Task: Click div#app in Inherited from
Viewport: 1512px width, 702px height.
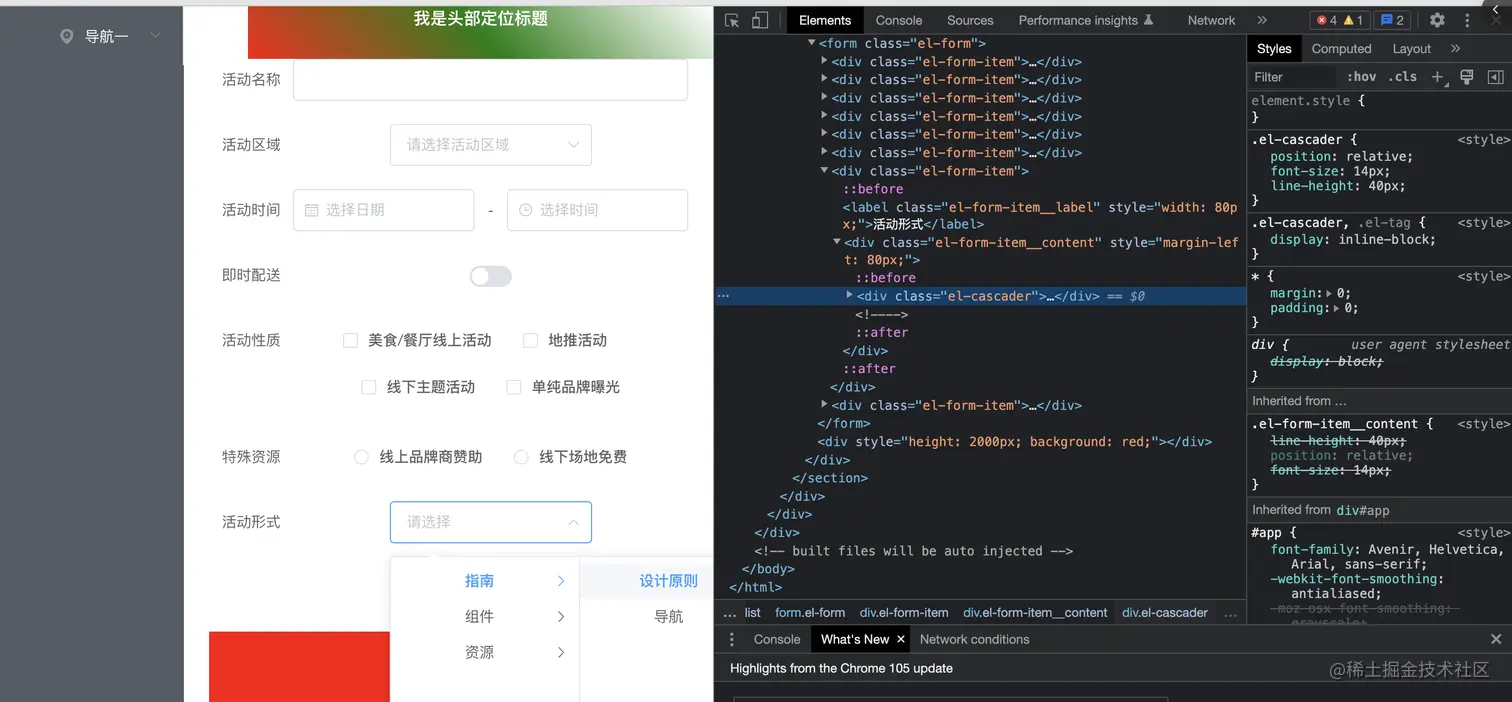Action: pyautogui.click(x=1363, y=511)
